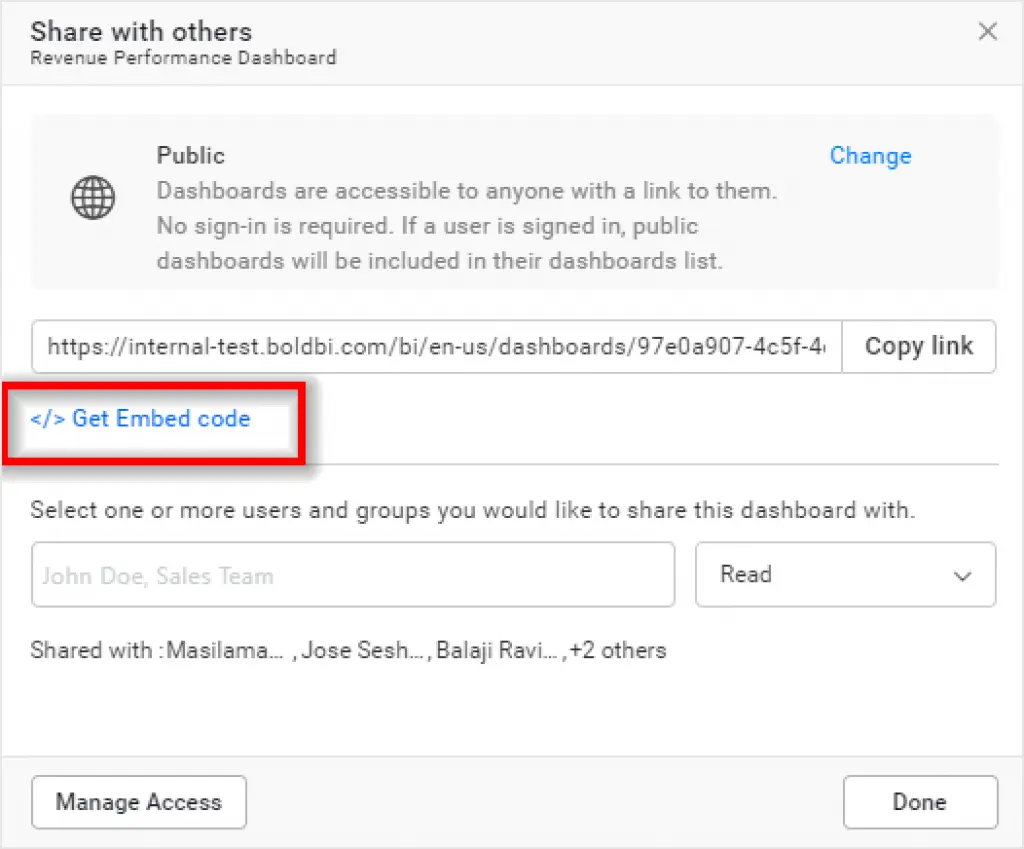Select the dashboard URL field
This screenshot has height=849, width=1024.
click(x=436, y=347)
